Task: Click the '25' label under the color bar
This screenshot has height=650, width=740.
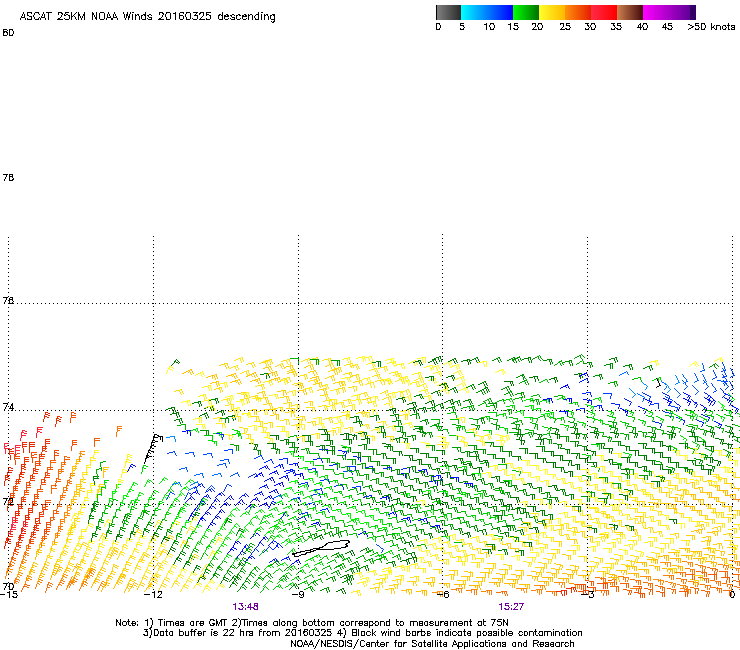Action: [565, 27]
